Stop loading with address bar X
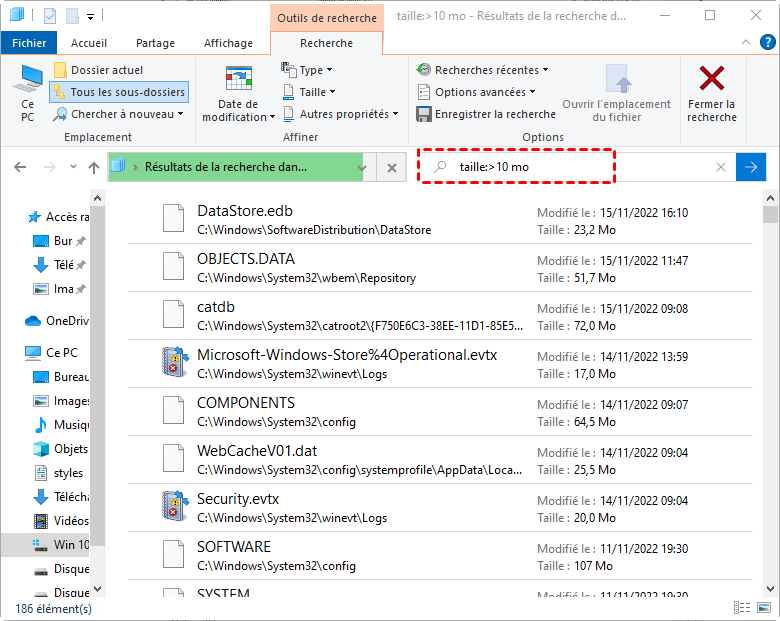 click(392, 168)
